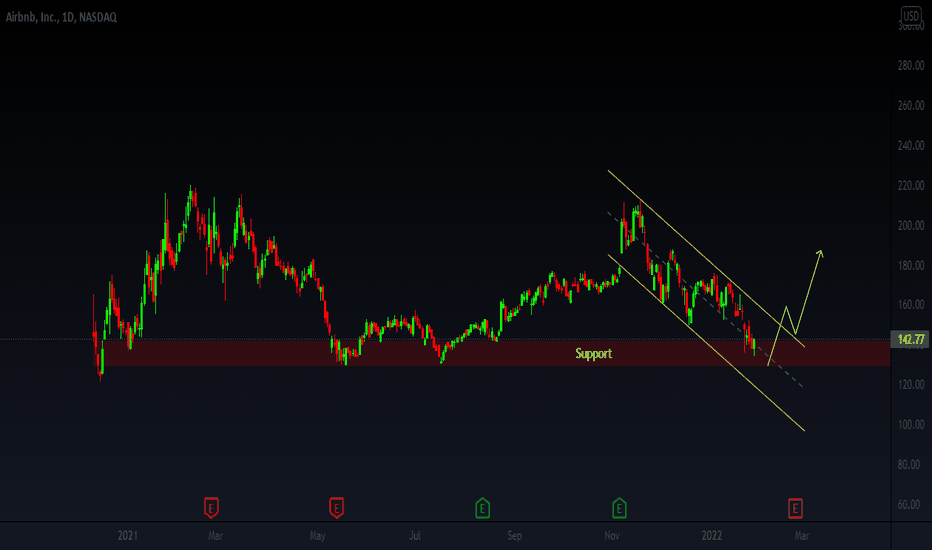The height and width of the screenshot is (550, 932).
Task: Click the Sep label on time axis
Action: (515, 536)
